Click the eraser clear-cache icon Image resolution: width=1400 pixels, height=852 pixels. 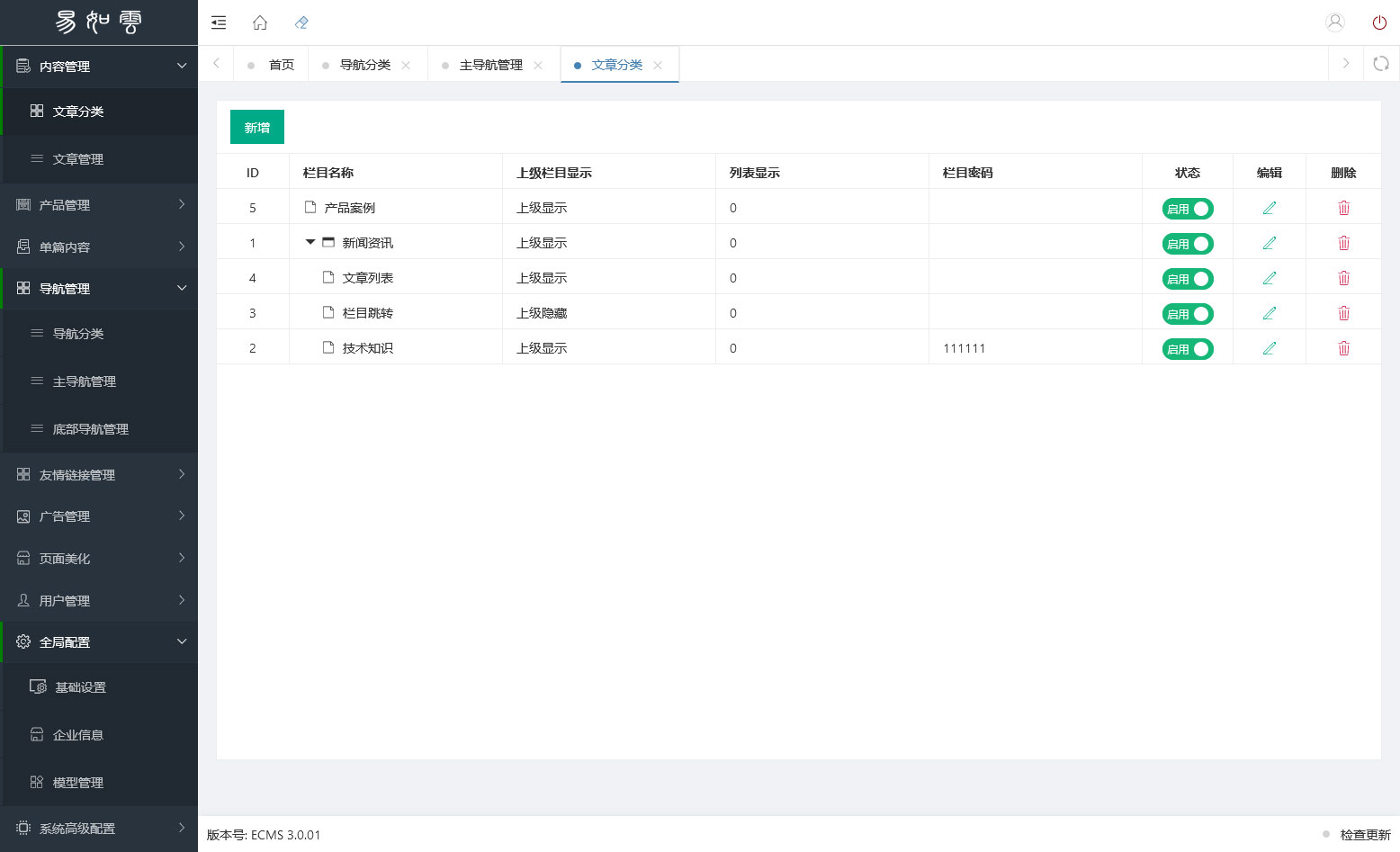(x=301, y=22)
